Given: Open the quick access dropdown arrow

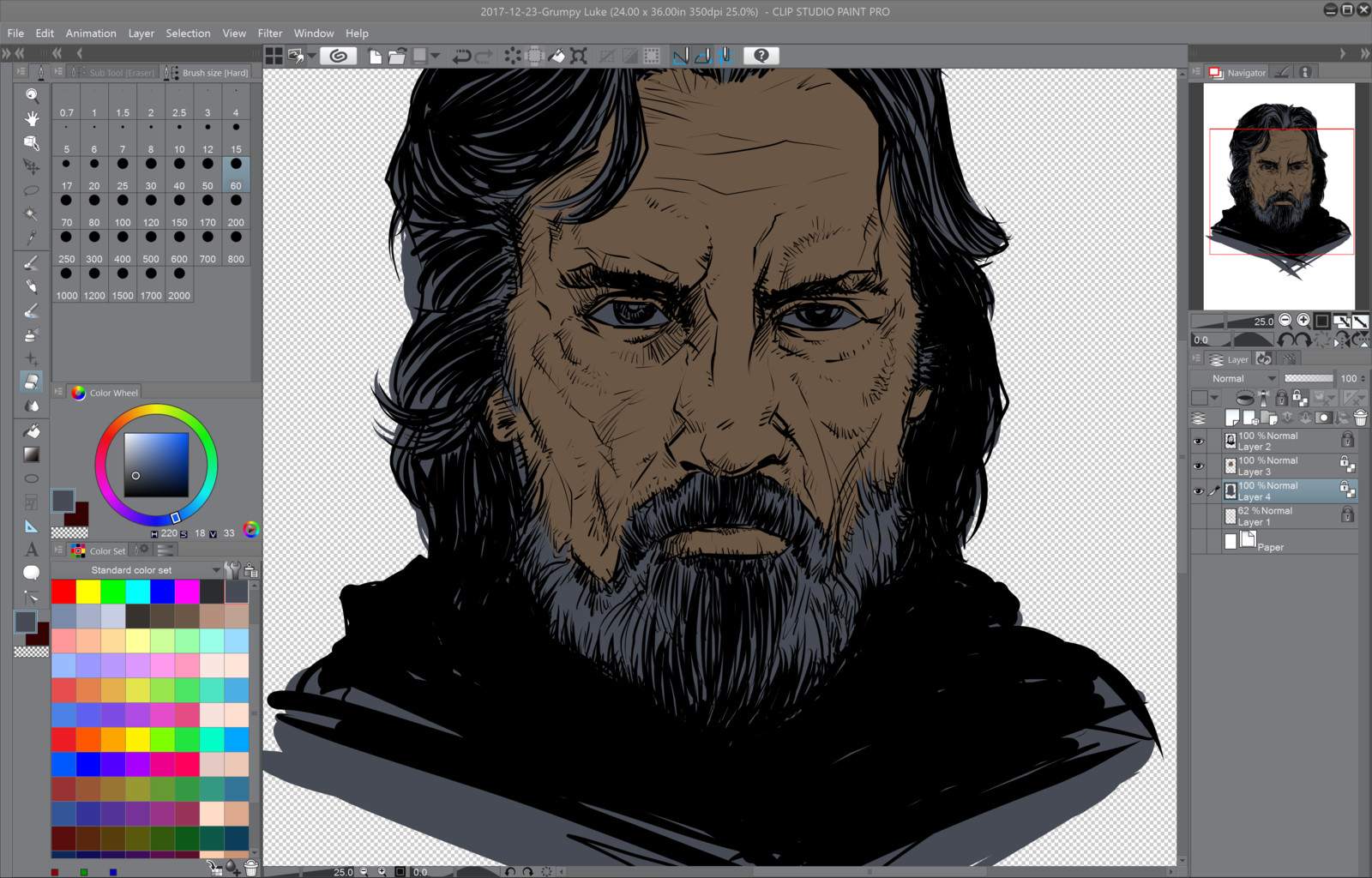Looking at the screenshot, I should (311, 56).
